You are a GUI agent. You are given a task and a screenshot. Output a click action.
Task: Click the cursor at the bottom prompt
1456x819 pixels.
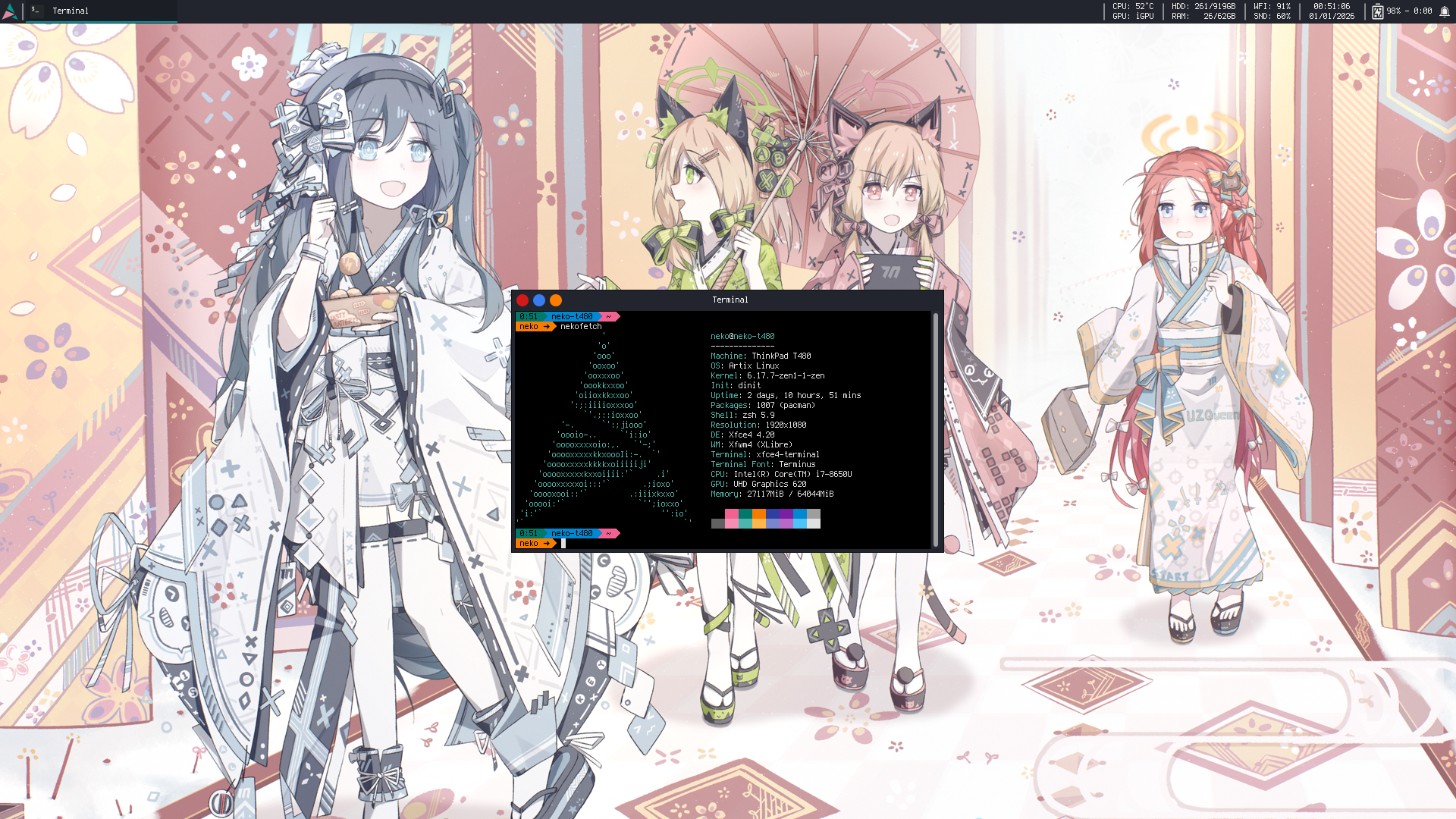(563, 544)
